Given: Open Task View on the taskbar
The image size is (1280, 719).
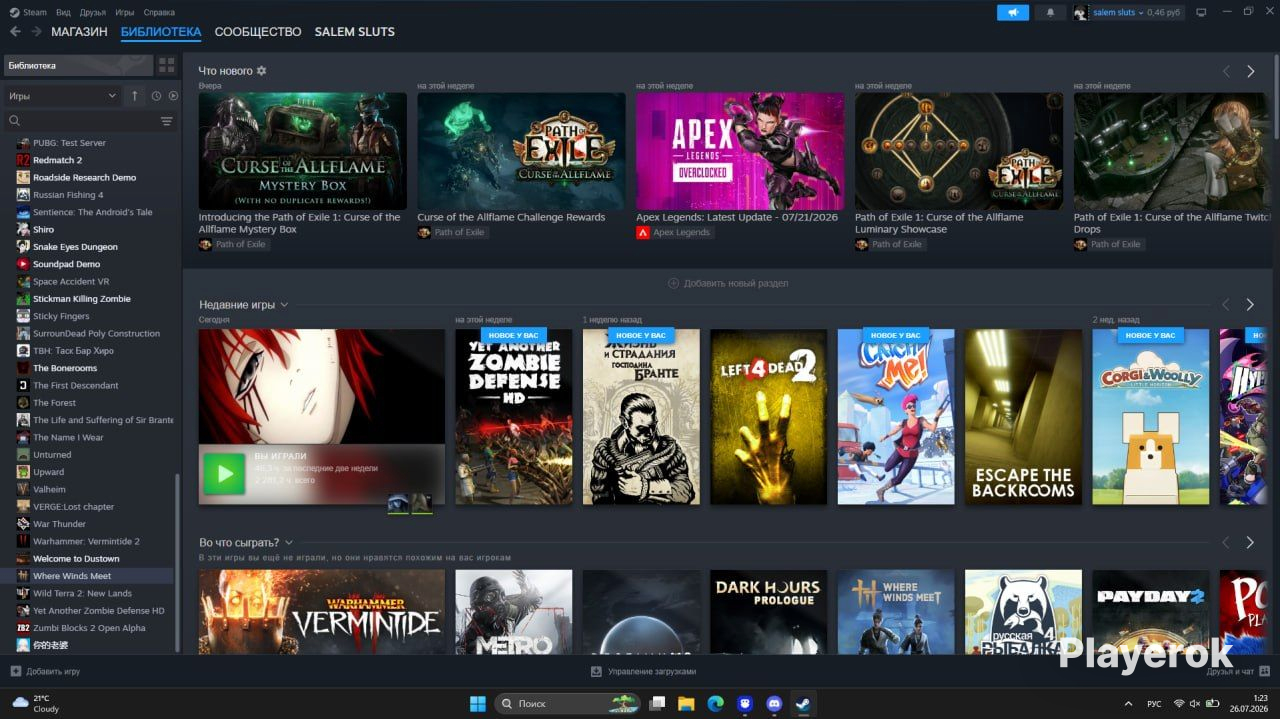Looking at the screenshot, I should (657, 703).
